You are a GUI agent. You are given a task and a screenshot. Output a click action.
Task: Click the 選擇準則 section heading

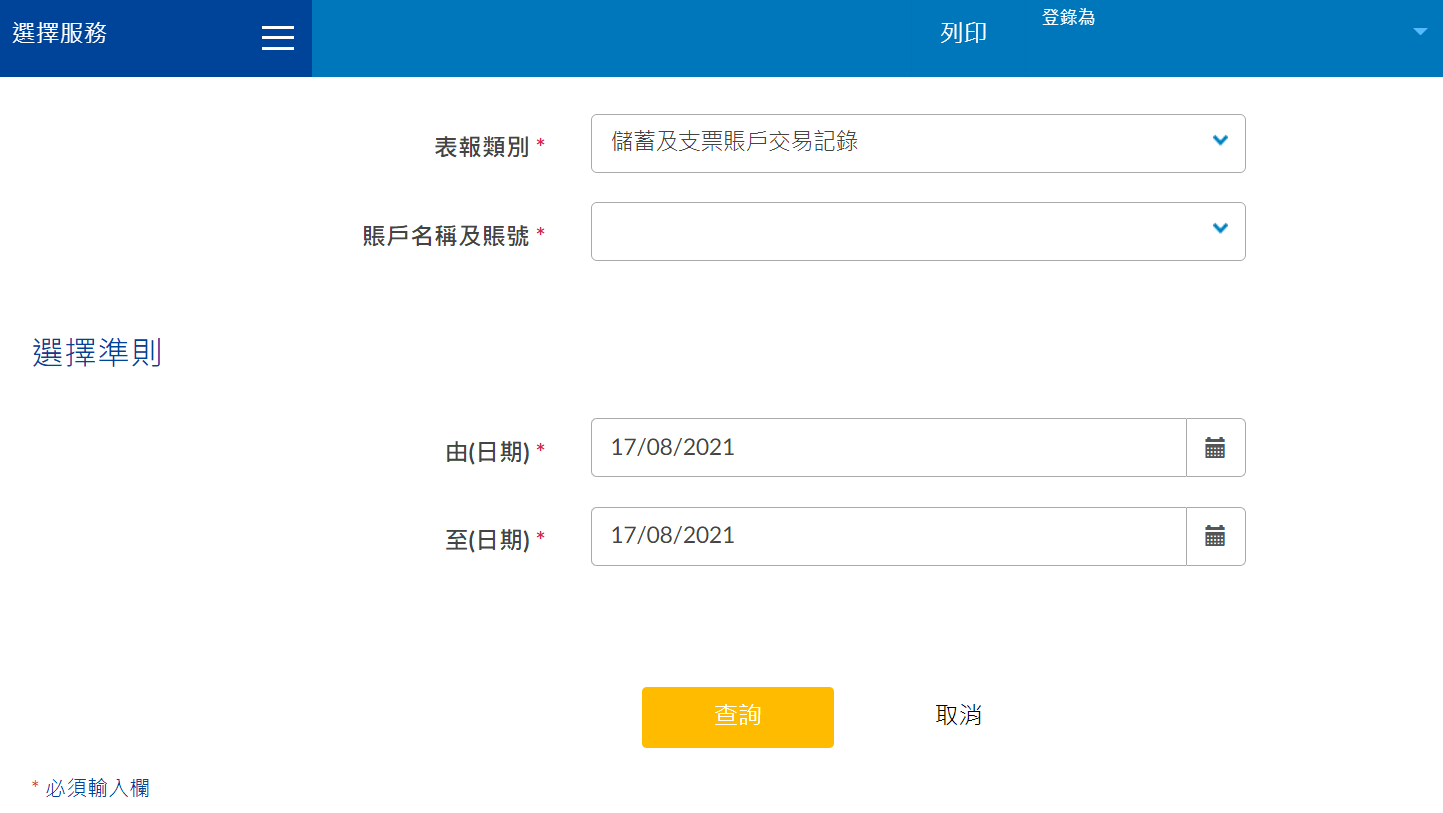click(x=97, y=353)
